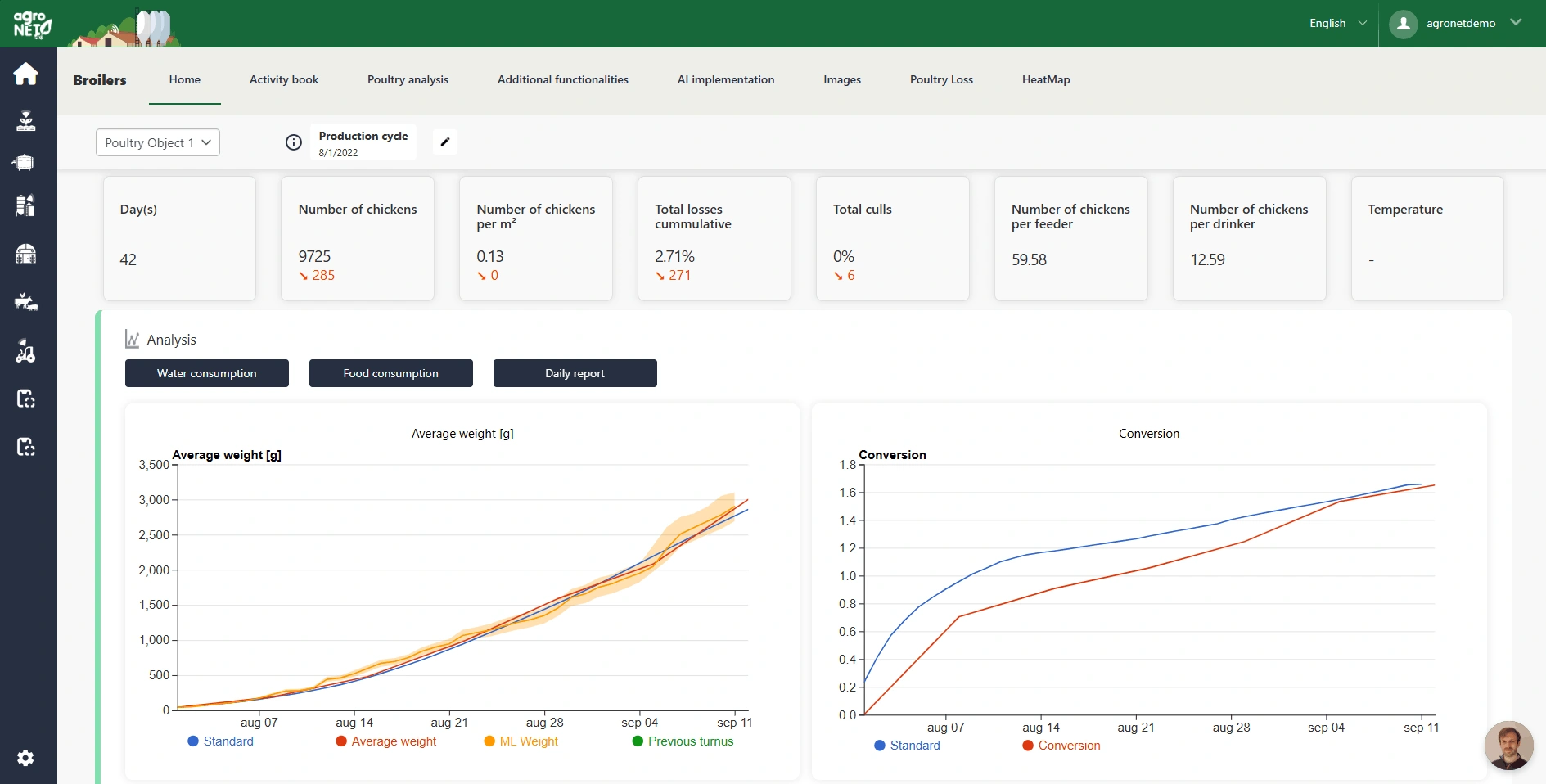Toggle Conversion series in legend

coord(1061,746)
